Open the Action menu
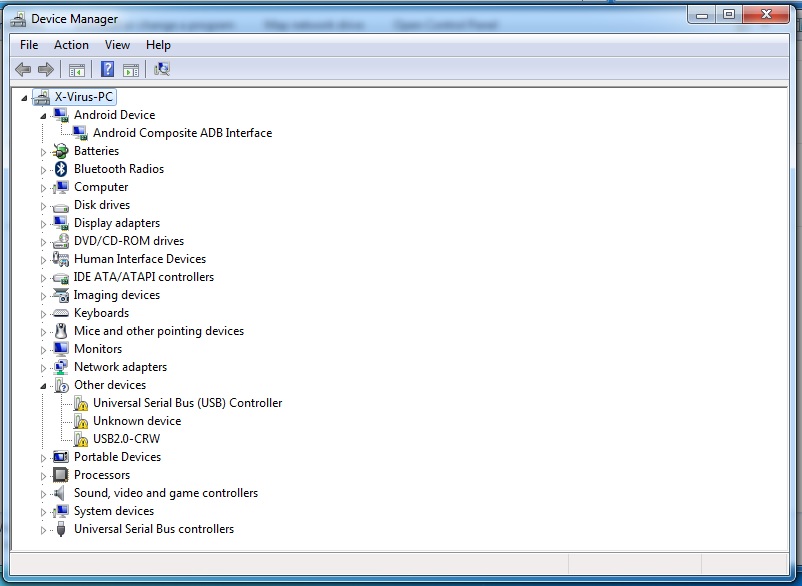 tap(71, 45)
